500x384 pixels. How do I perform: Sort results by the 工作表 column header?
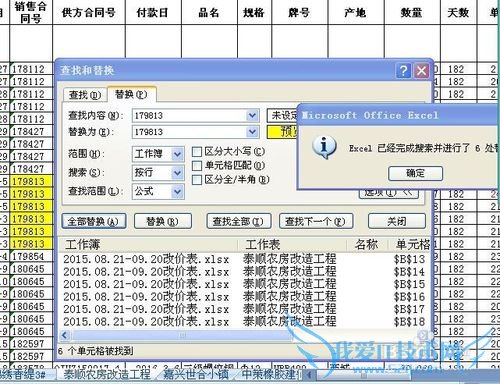[x=293, y=245]
